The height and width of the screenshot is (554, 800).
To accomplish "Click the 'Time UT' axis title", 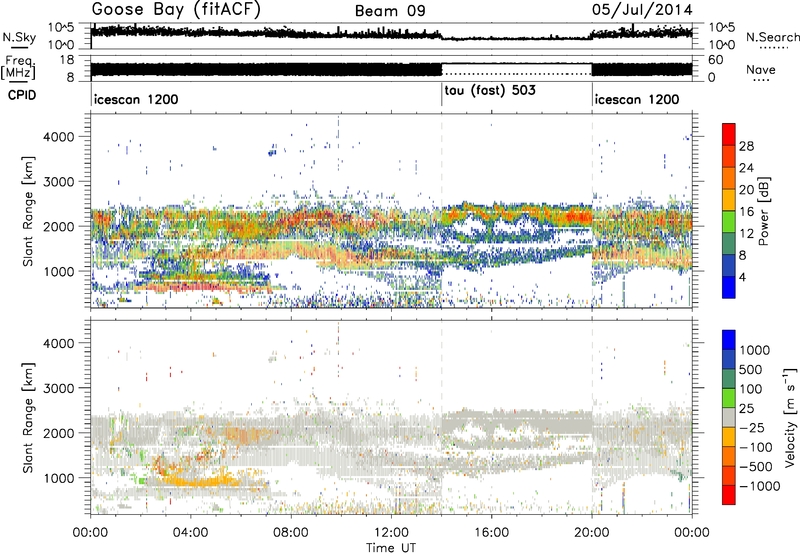I will [x=391, y=548].
